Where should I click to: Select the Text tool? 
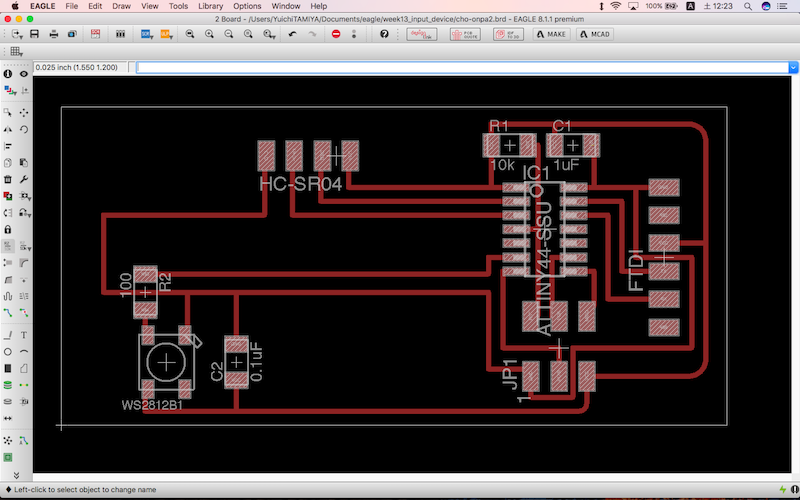[24, 335]
